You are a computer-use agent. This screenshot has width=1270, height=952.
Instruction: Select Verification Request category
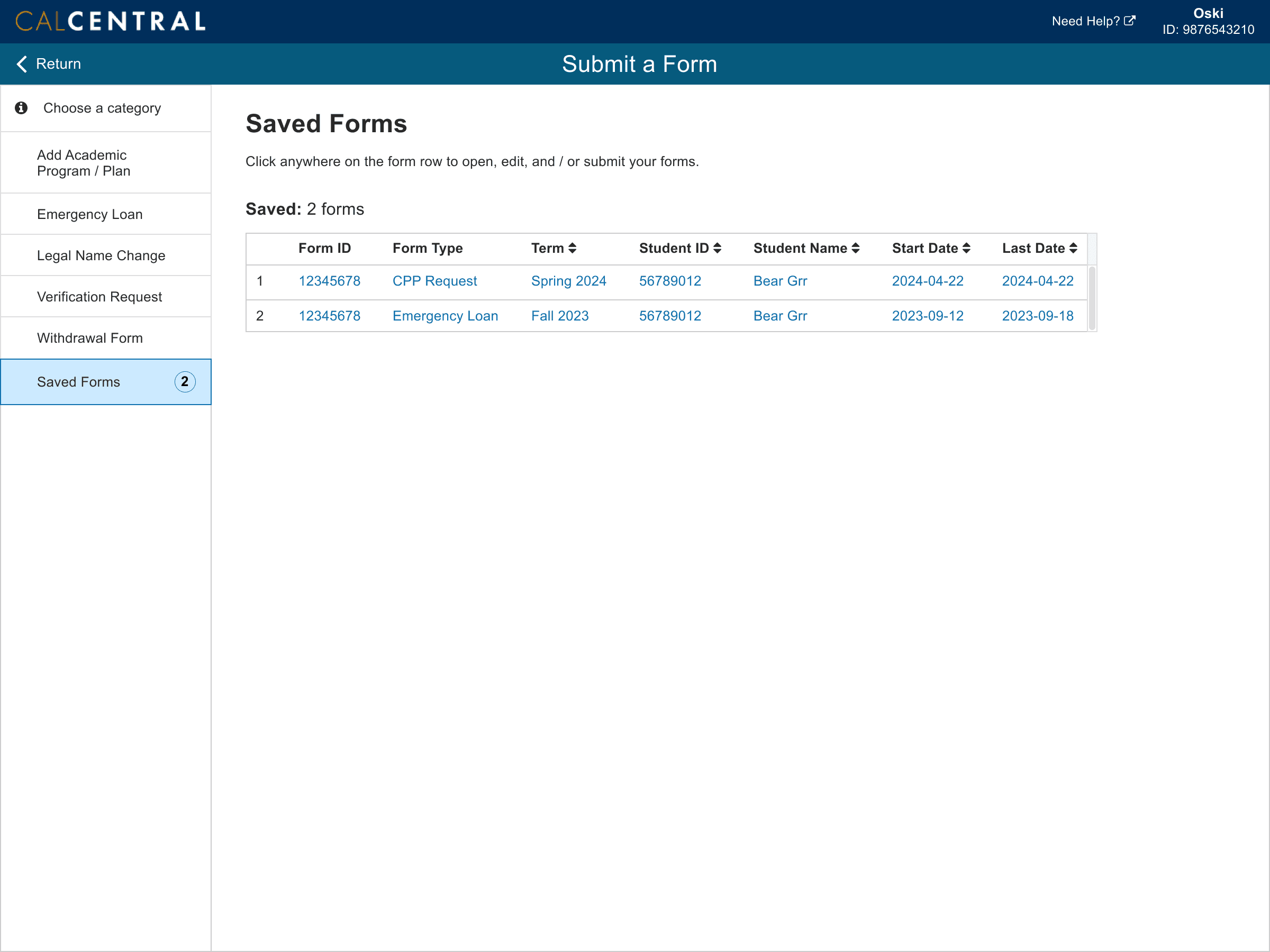99,297
